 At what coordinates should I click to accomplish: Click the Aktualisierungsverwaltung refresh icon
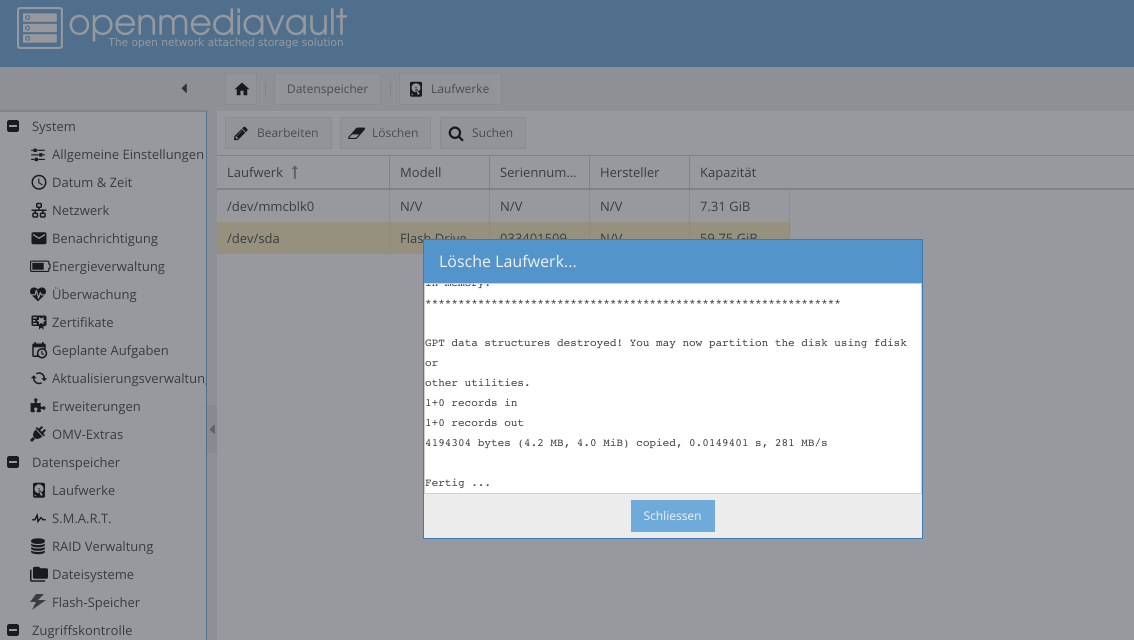(x=38, y=378)
